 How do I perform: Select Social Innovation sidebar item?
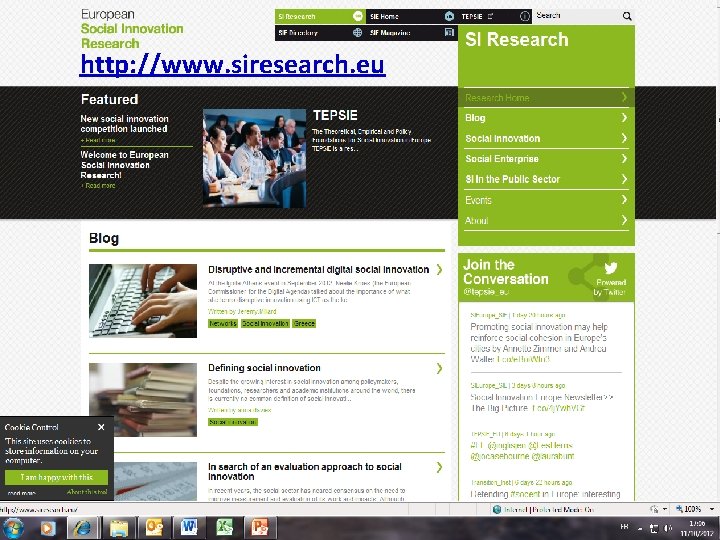coord(546,138)
